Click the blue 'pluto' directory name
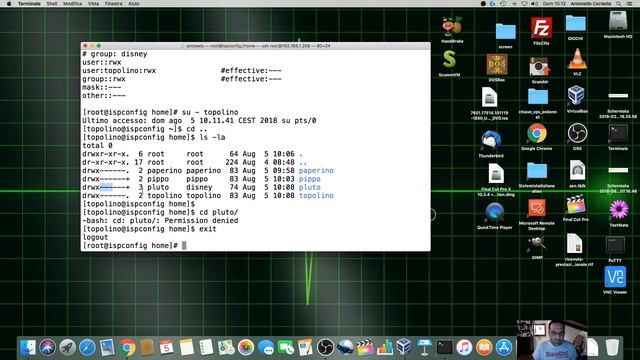640x360 pixels. 309,187
